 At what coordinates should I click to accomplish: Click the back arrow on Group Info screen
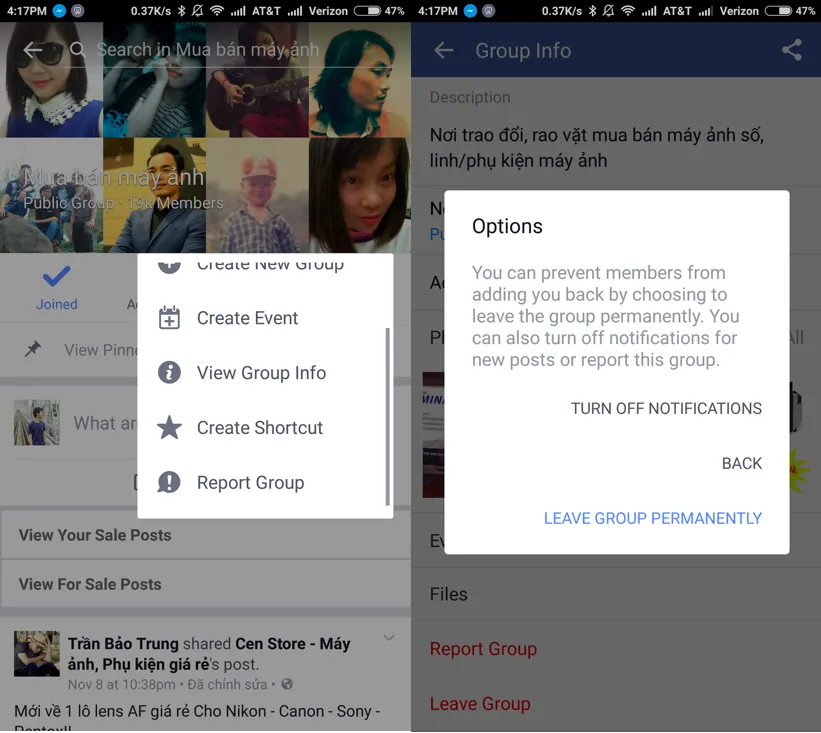pos(443,50)
